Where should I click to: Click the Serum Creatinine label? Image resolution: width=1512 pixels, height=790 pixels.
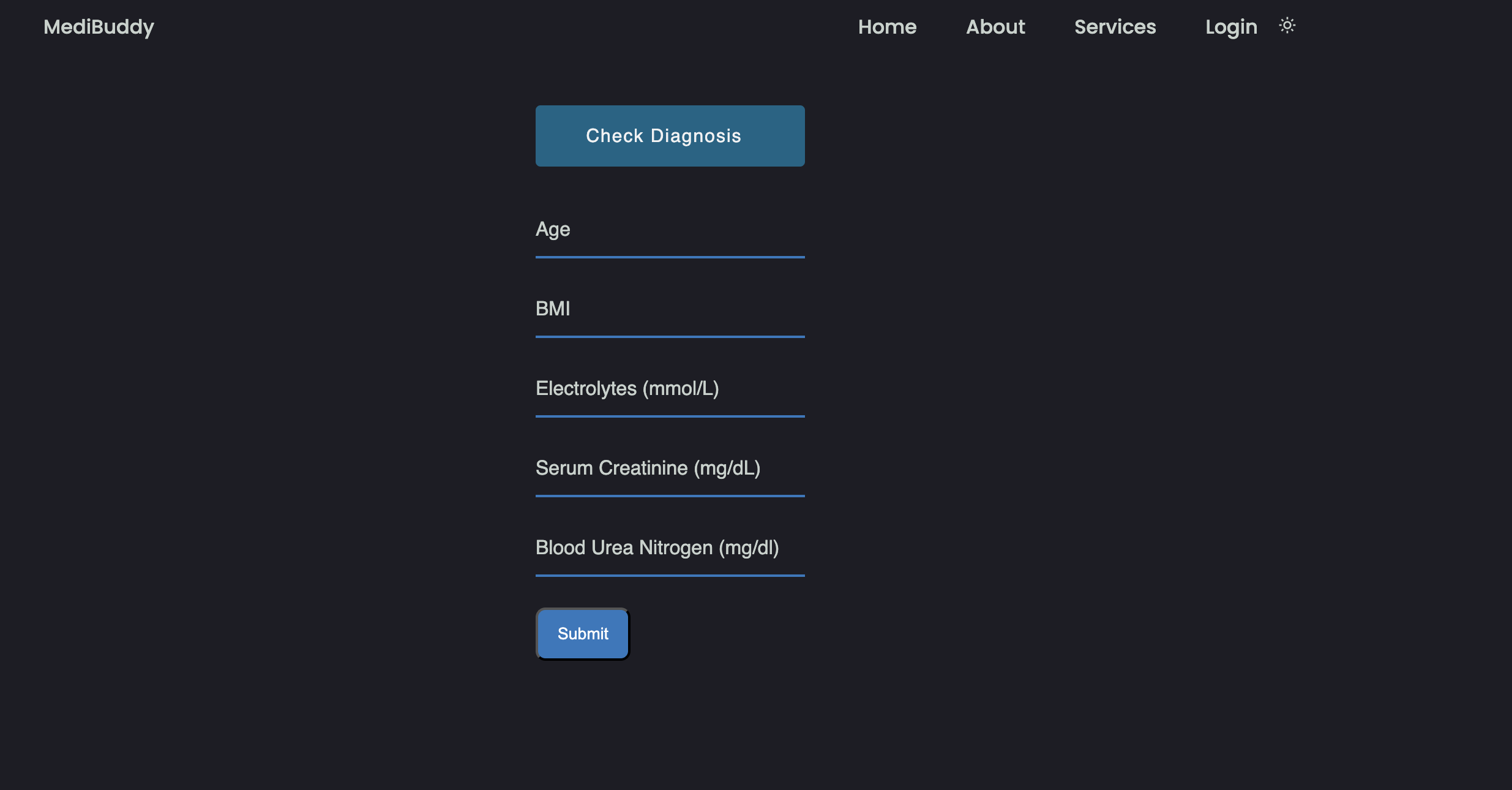(648, 467)
